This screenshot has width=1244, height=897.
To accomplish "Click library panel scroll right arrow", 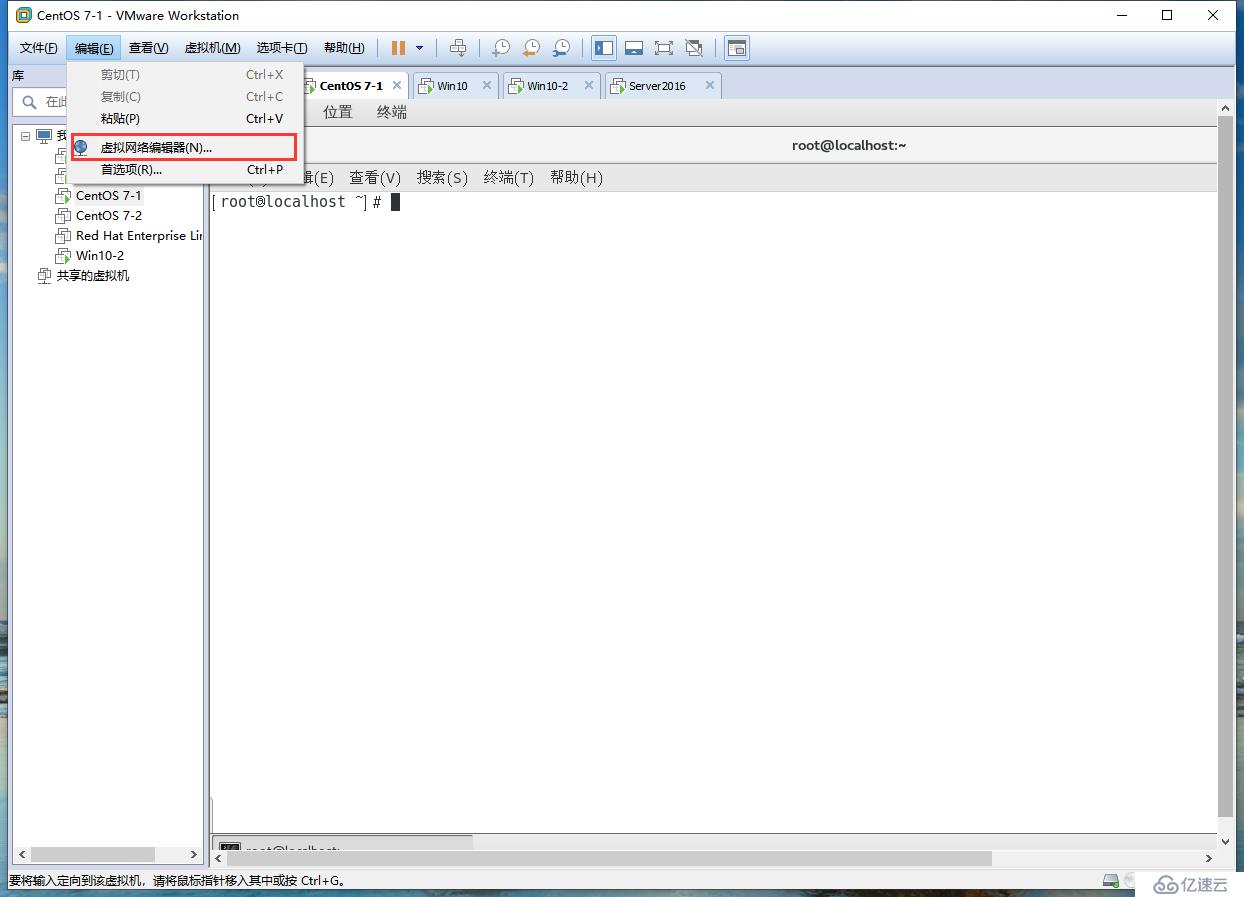I will click(x=194, y=855).
